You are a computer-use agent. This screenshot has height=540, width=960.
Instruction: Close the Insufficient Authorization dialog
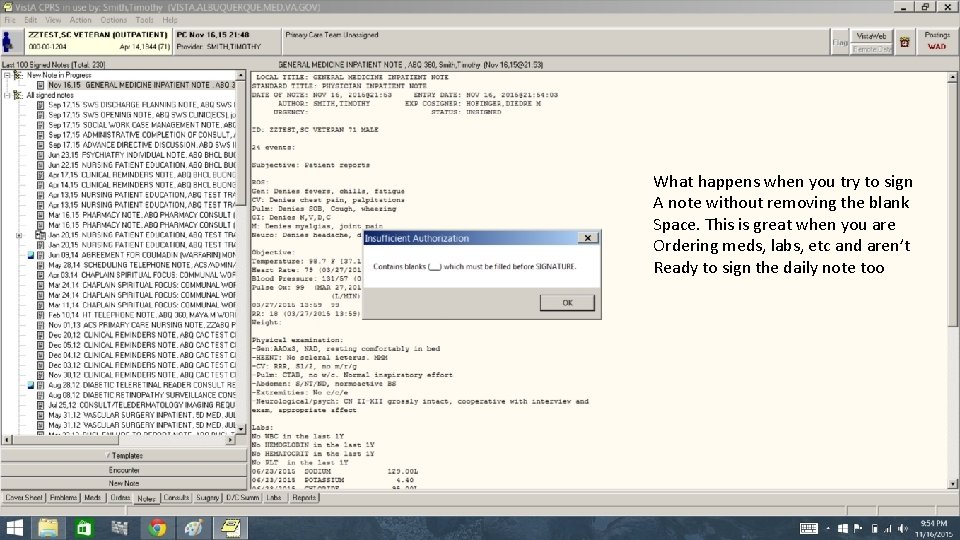coord(588,238)
